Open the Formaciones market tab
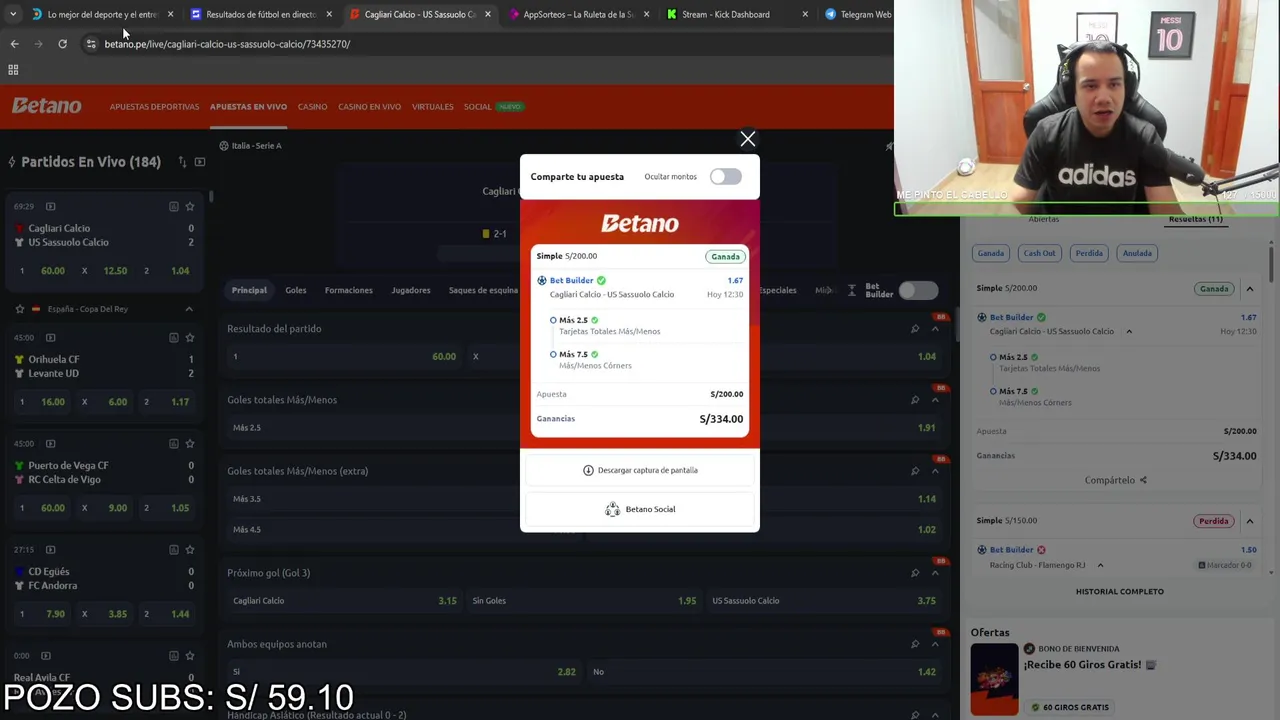Viewport: 1280px width, 720px height. [348, 290]
